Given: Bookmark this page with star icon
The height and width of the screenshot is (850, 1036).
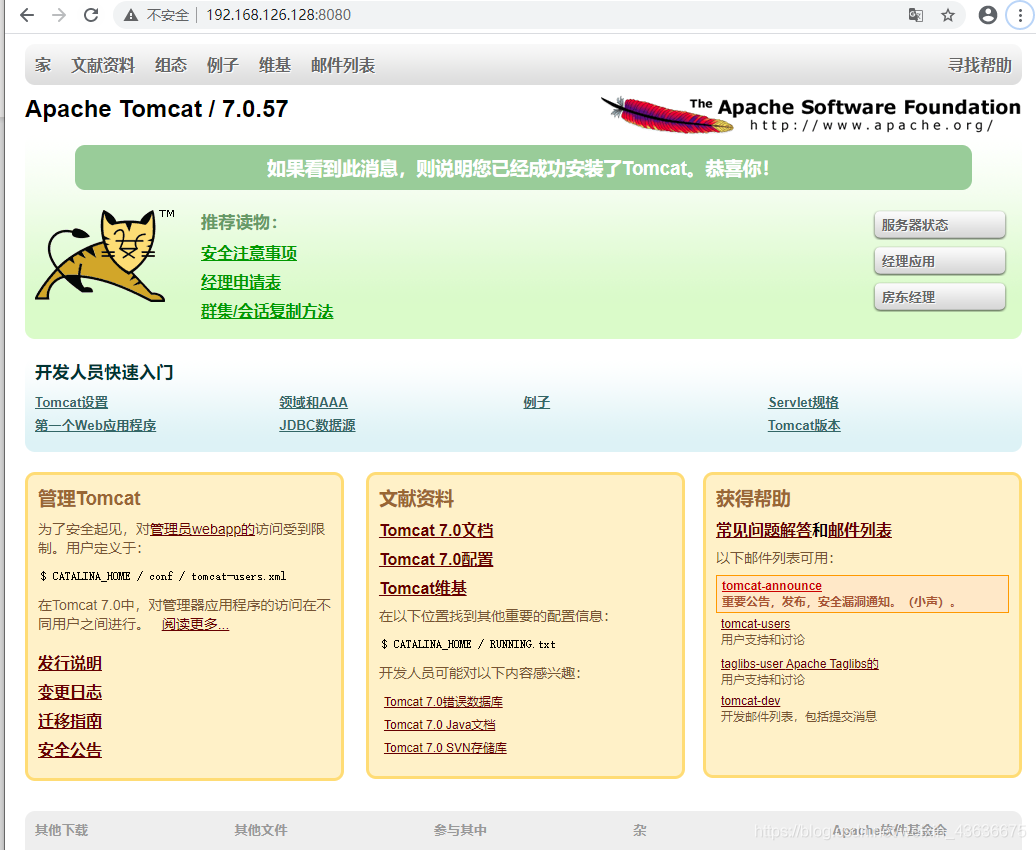Looking at the screenshot, I should [x=948, y=15].
